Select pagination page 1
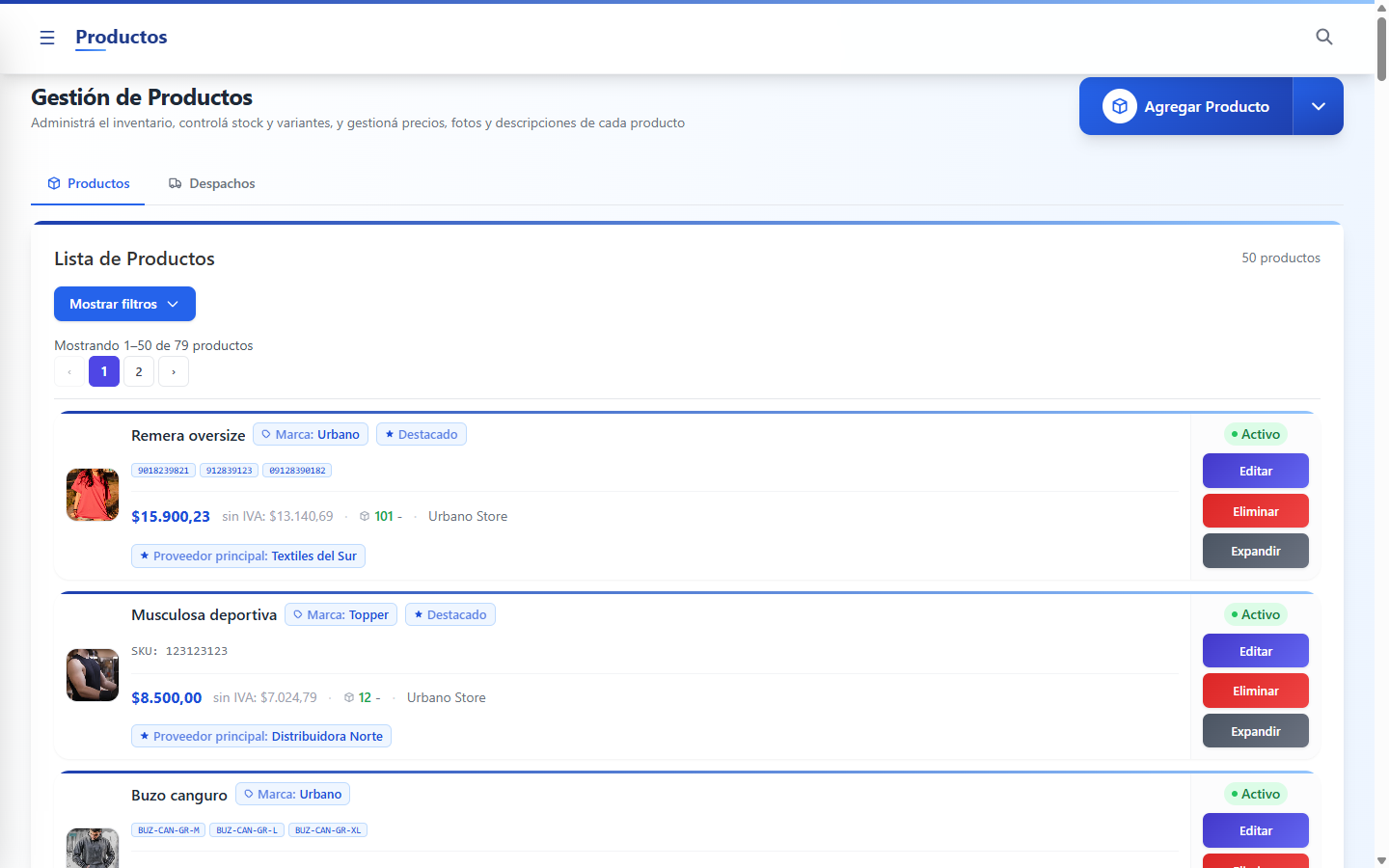 104,371
